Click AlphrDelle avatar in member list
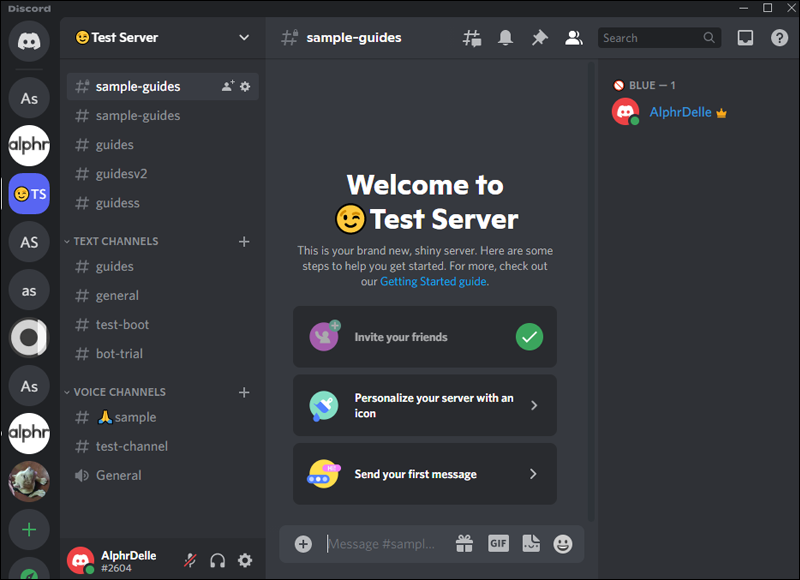The image size is (800, 580). [626, 112]
